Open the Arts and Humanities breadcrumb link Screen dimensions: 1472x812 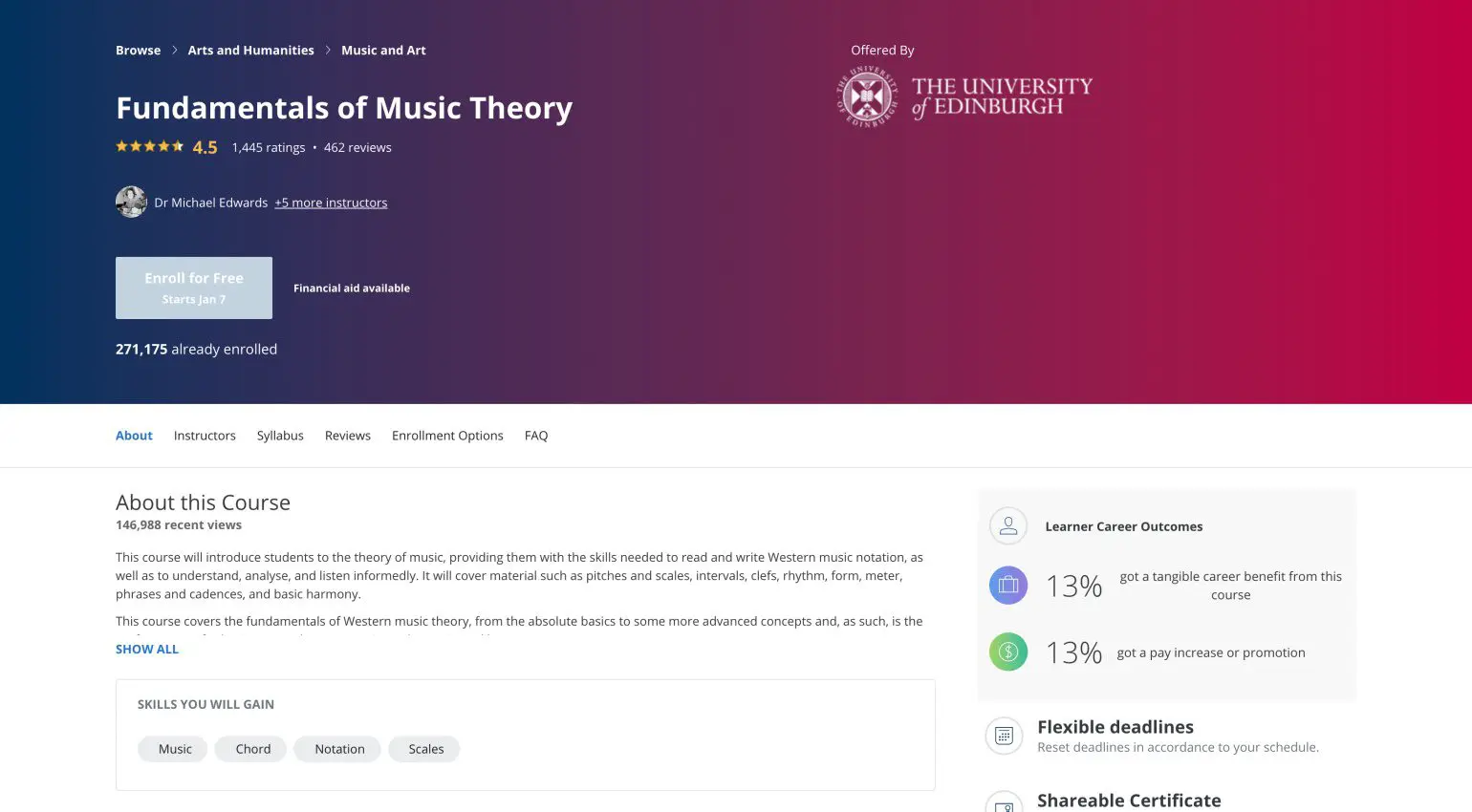tap(250, 50)
